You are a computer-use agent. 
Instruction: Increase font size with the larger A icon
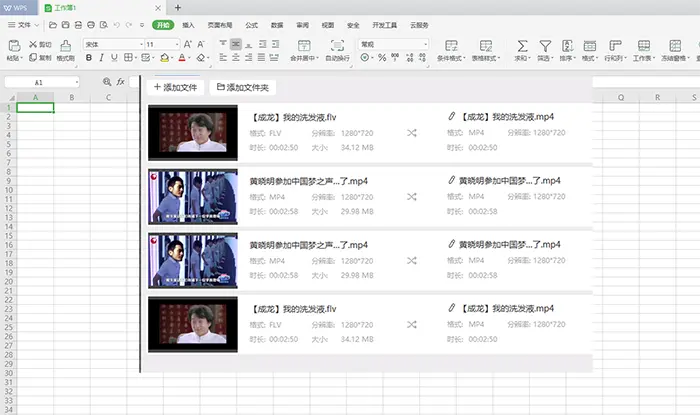(x=188, y=44)
